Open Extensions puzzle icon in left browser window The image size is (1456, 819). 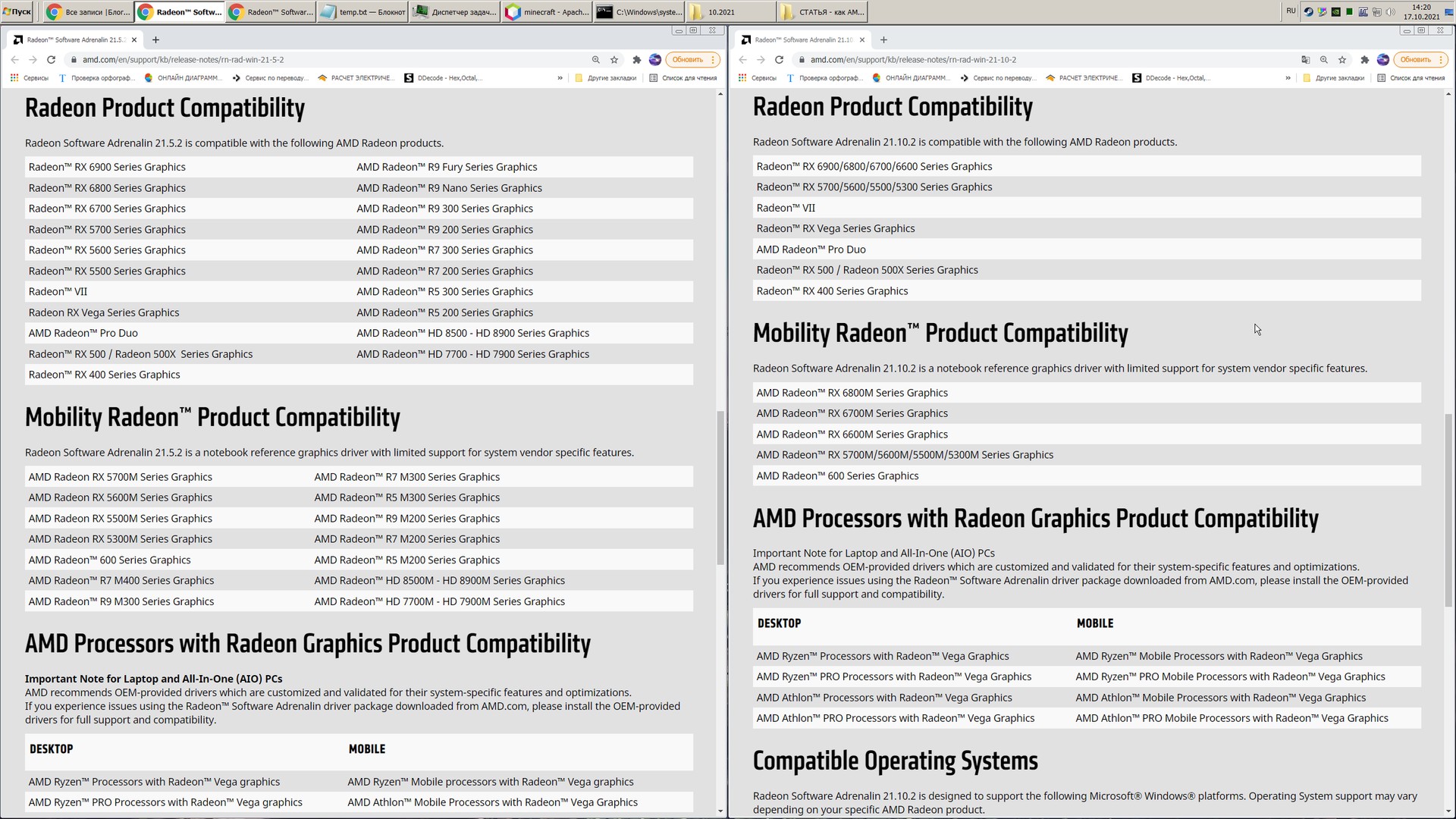click(636, 60)
